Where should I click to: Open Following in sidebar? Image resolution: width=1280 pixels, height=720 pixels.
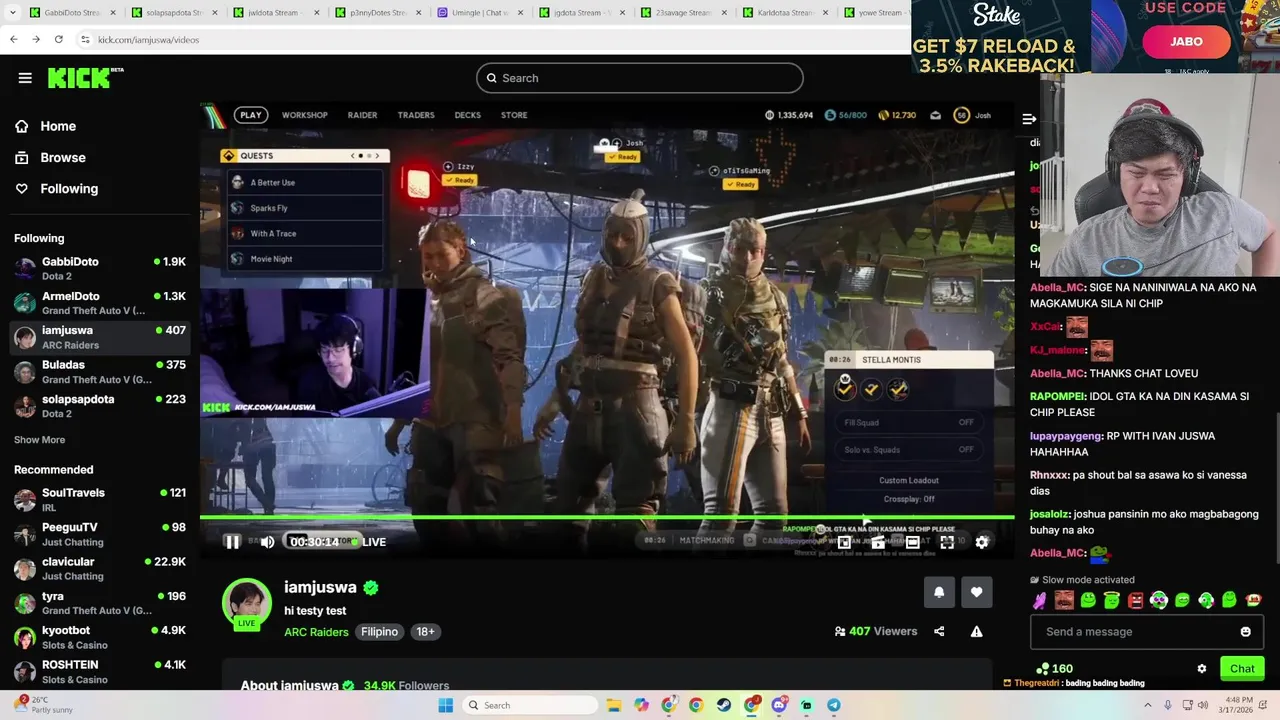[x=57, y=188]
